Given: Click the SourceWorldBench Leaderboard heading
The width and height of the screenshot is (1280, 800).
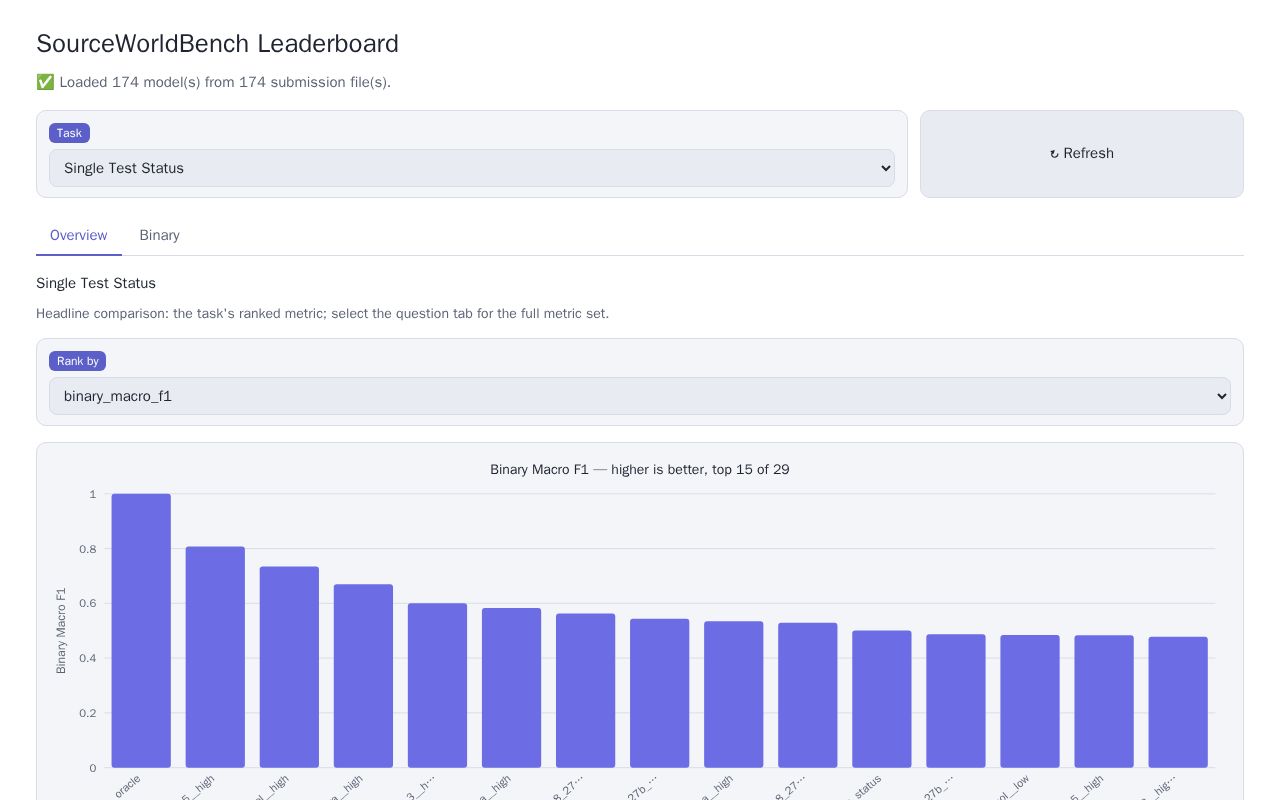Looking at the screenshot, I should coord(217,44).
